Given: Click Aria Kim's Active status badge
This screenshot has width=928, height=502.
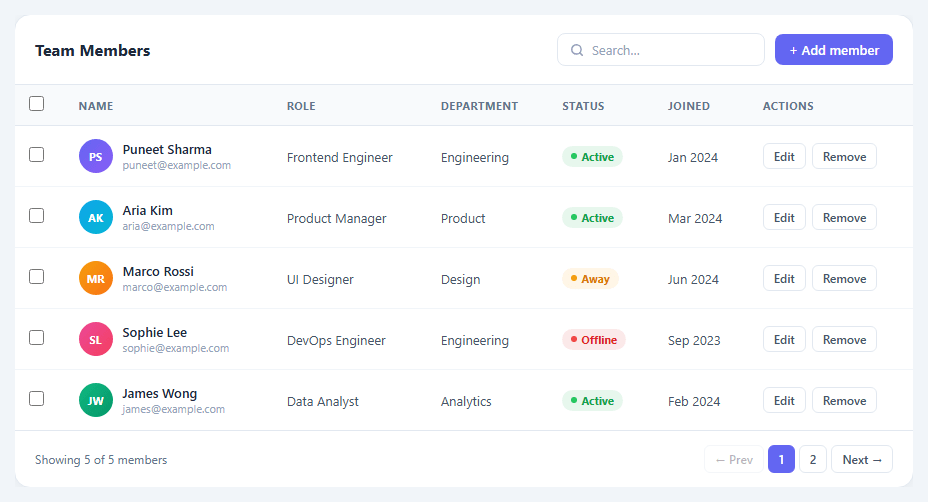Looking at the screenshot, I should (592, 218).
